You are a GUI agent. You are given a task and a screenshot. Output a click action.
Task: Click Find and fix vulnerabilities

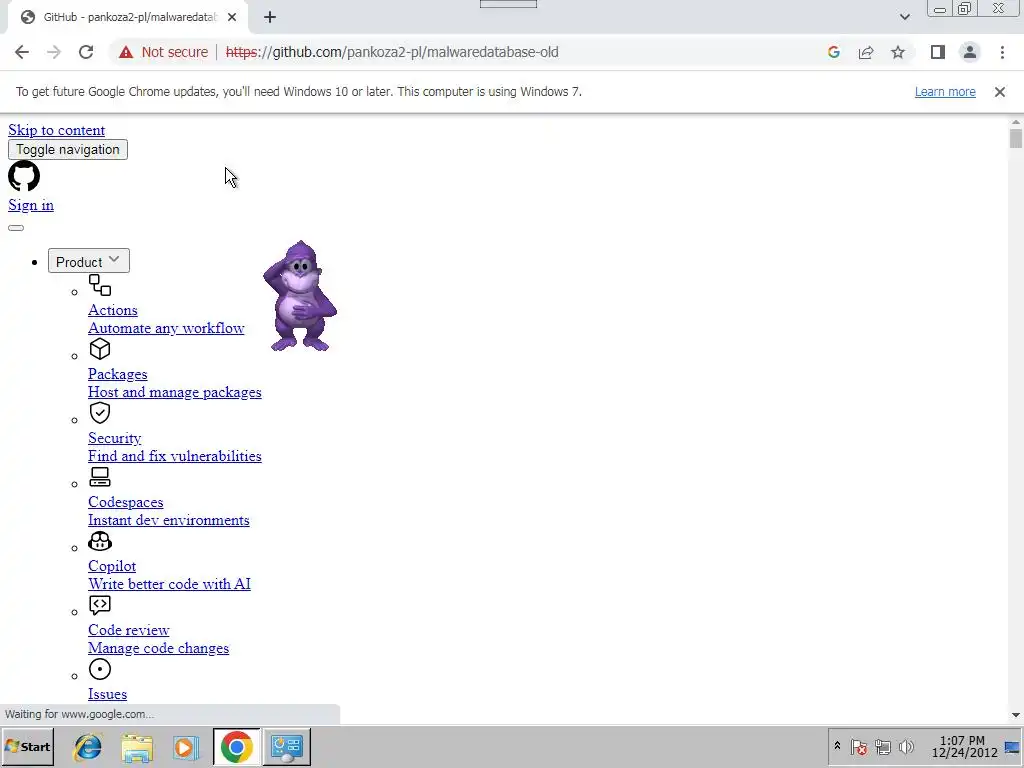click(174, 456)
